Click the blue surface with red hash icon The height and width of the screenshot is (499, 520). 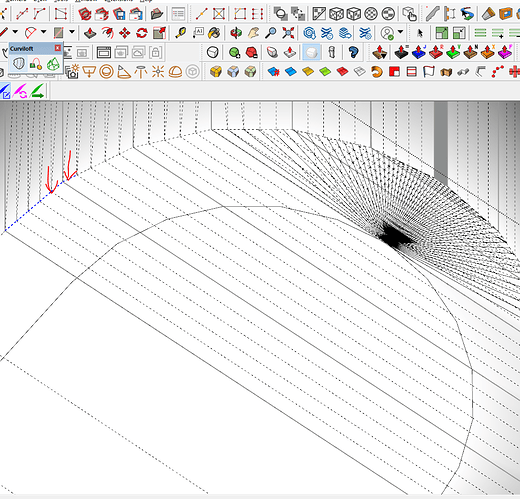click(x=274, y=72)
